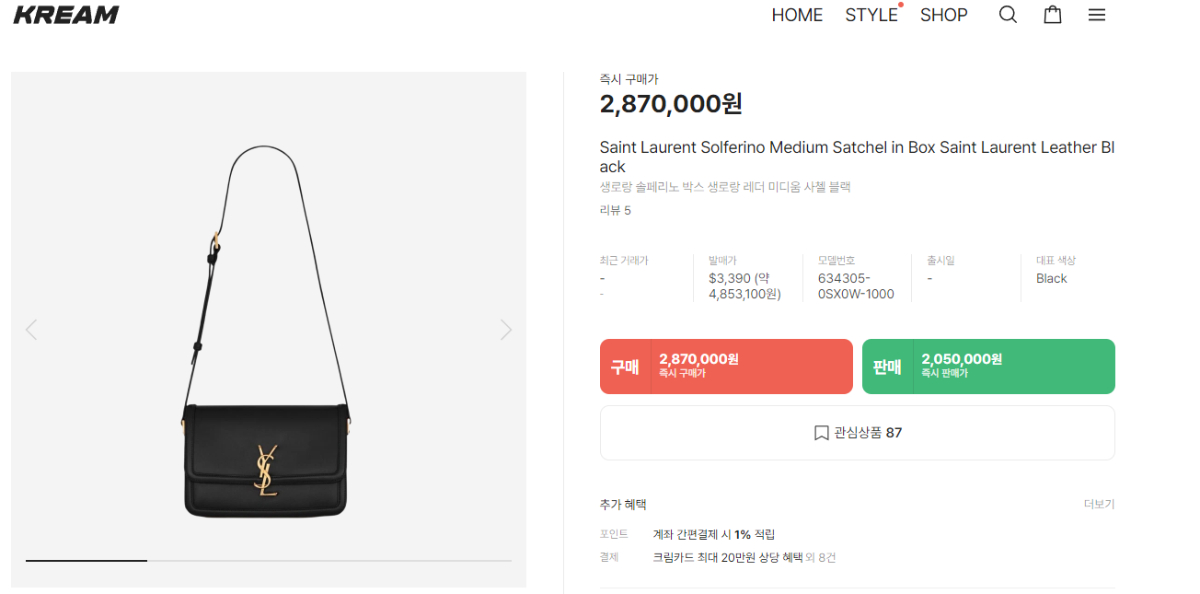Open the hamburger menu icon

click(1097, 15)
